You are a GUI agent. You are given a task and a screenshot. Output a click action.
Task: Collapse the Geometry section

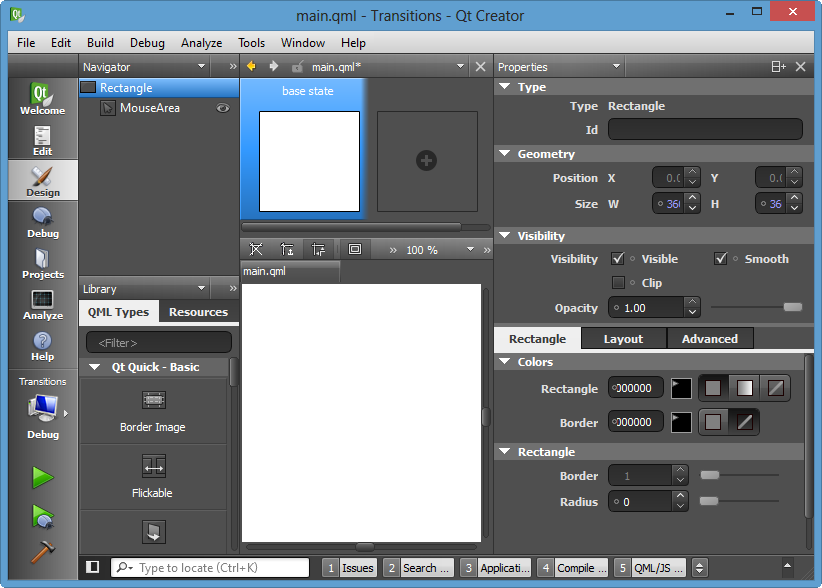(505, 154)
